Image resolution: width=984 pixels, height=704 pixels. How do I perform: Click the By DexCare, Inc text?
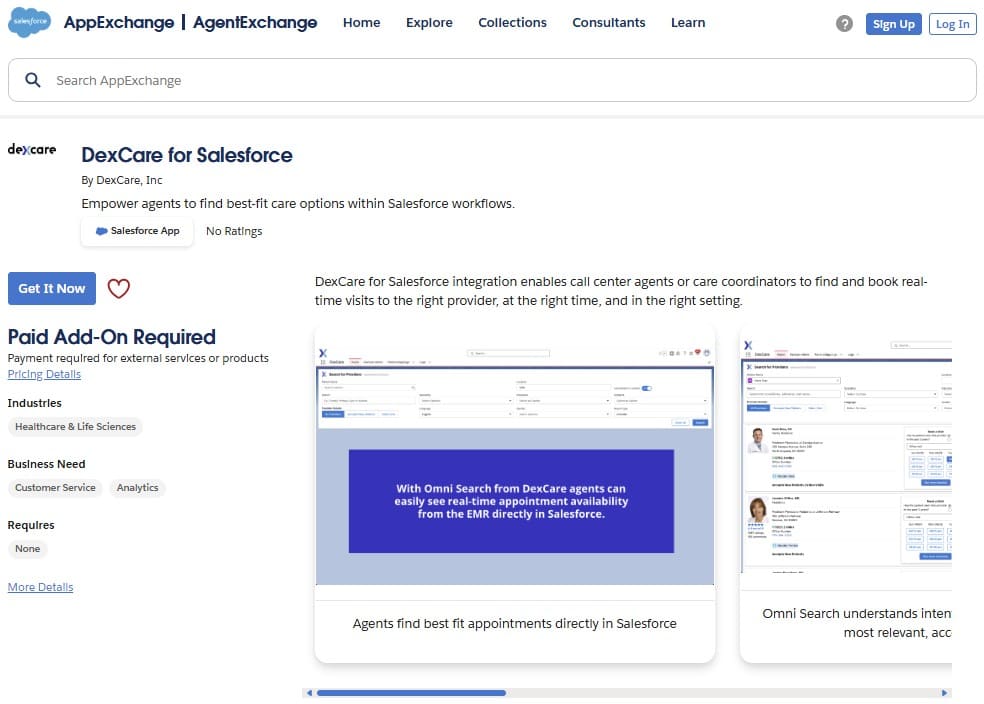click(122, 180)
